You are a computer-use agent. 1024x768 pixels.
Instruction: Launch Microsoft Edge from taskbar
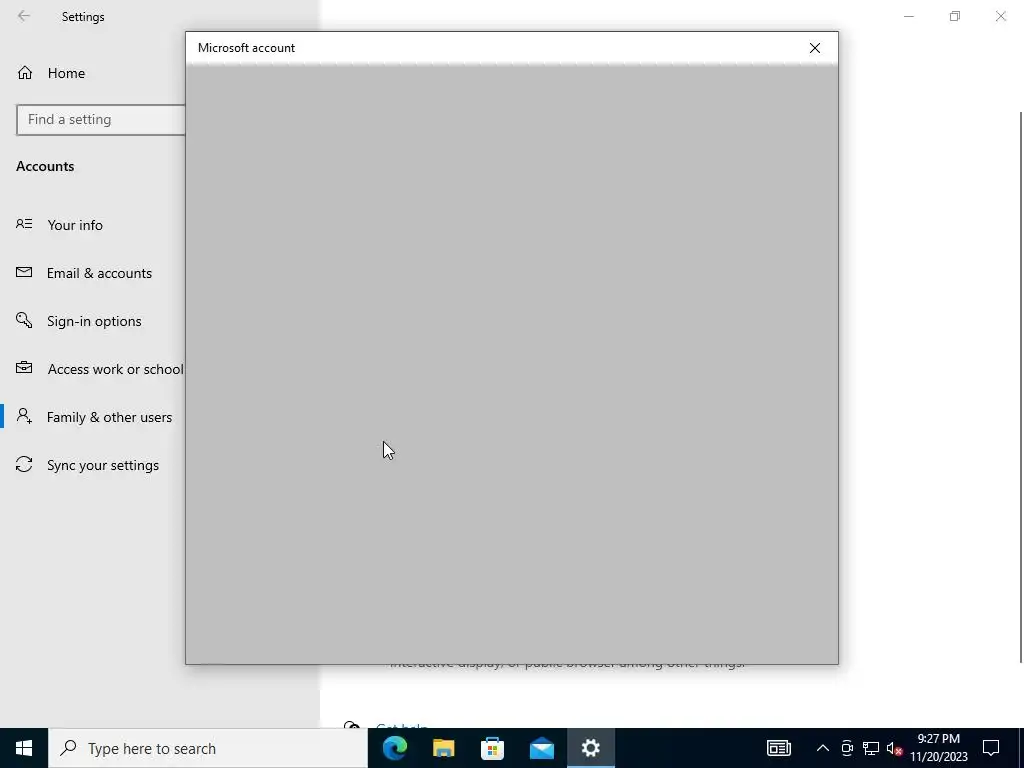click(394, 748)
